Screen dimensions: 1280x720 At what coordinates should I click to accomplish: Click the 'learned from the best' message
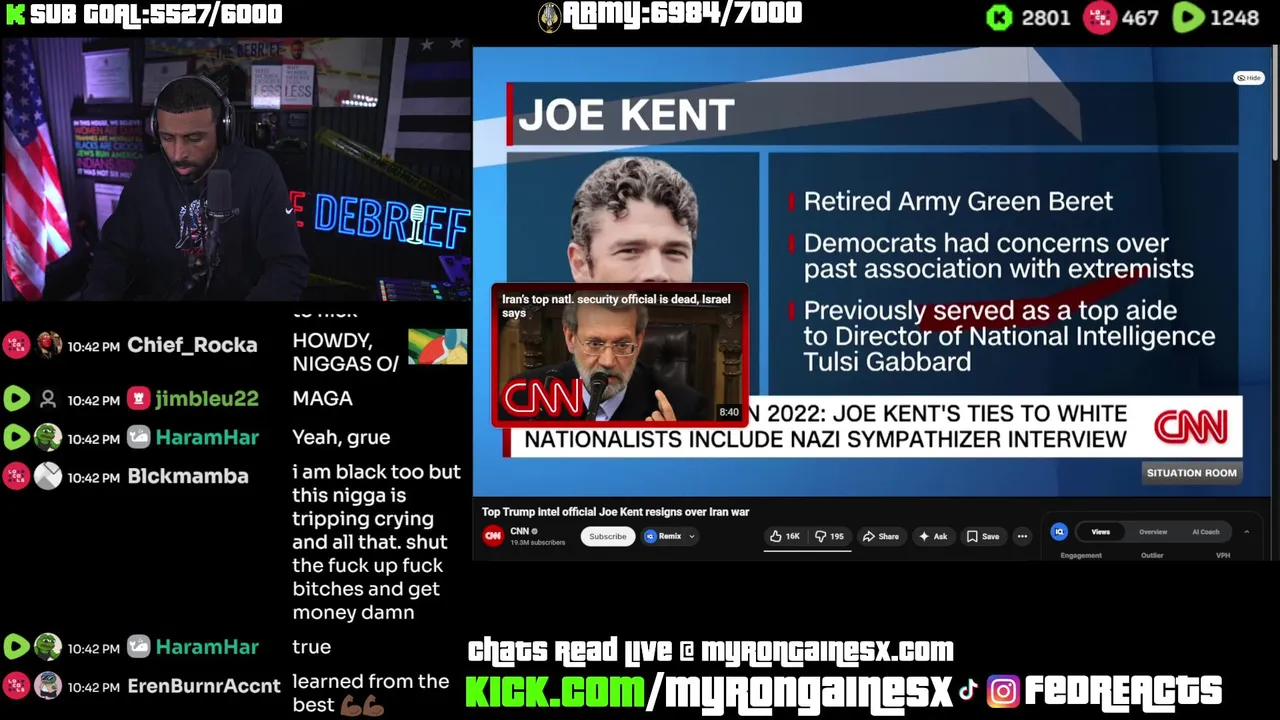click(x=370, y=693)
